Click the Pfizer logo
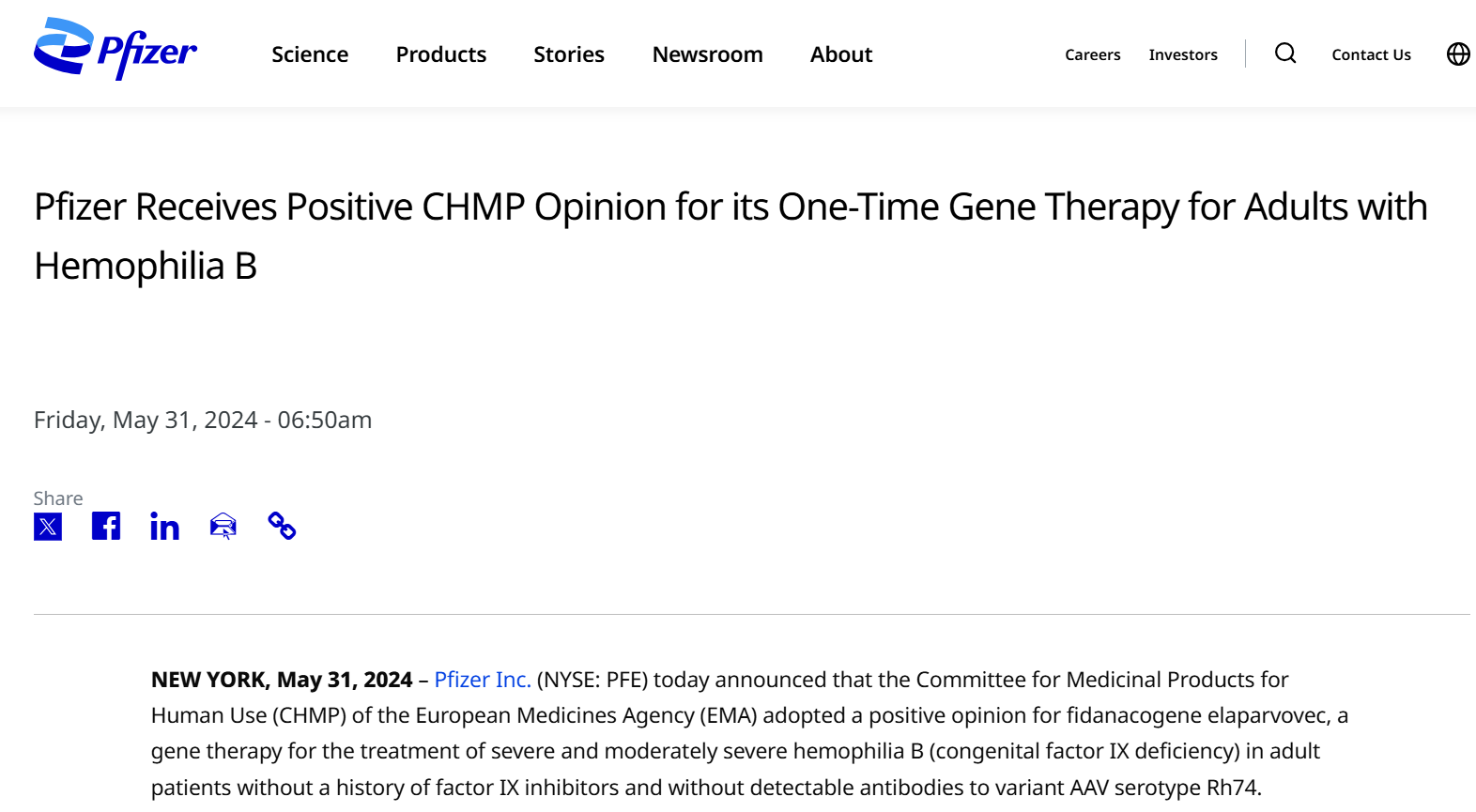Viewport: 1476px width, 812px height. 115,49
